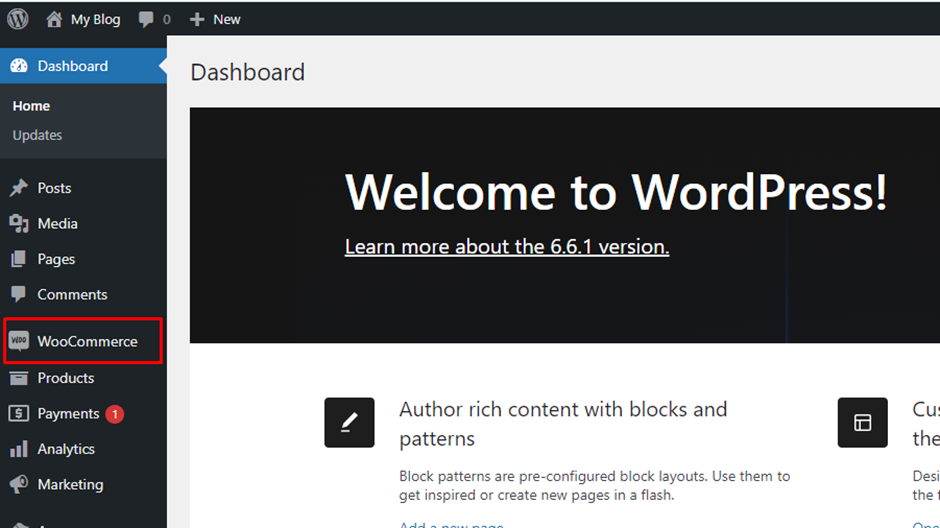940x528 pixels.
Task: Click the Comments speech bubble sidebar icon
Action: [19, 294]
